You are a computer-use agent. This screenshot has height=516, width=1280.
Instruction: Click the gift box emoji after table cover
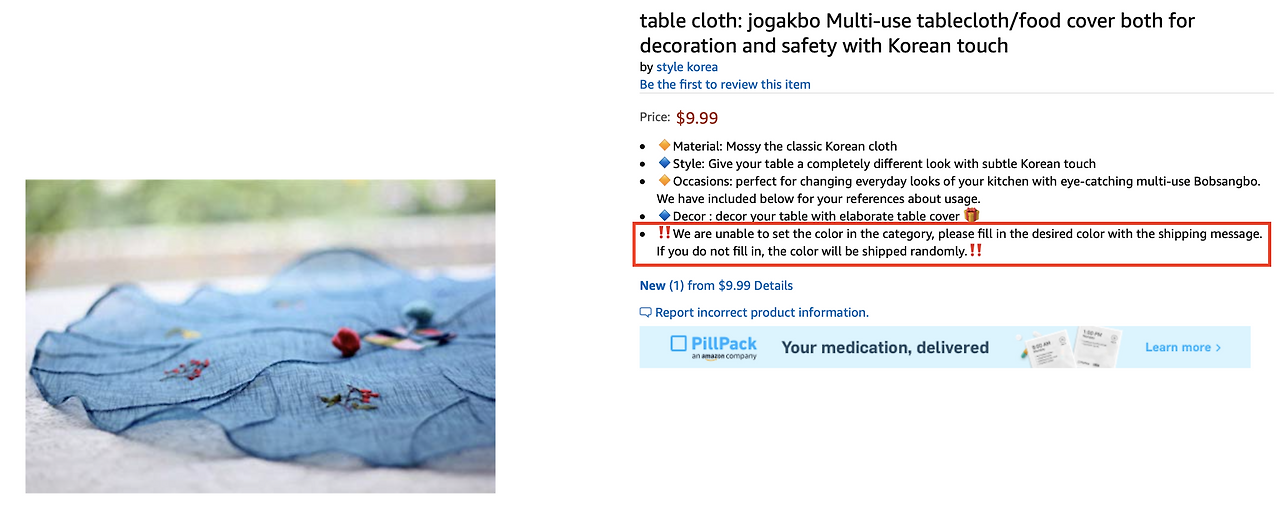click(971, 215)
